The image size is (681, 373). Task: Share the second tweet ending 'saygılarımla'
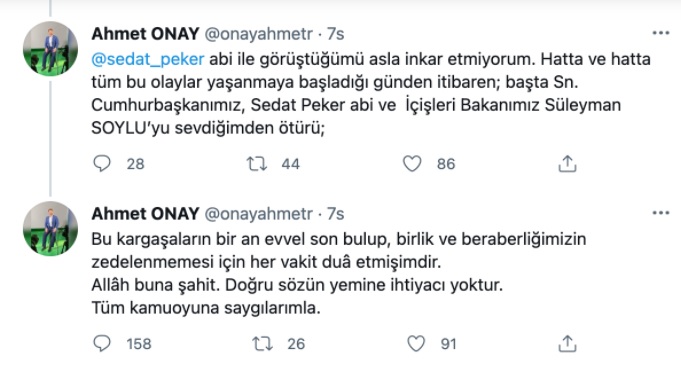[567, 343]
